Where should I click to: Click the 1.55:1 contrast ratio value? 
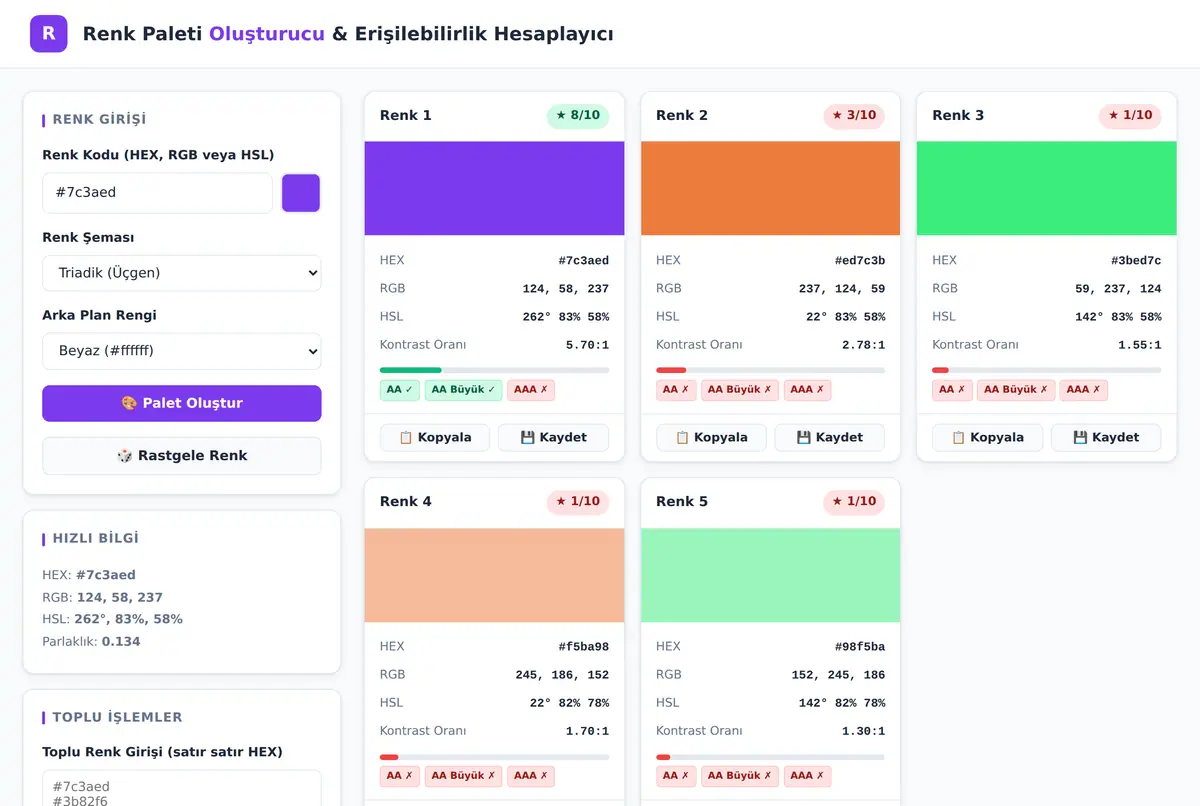click(x=1139, y=345)
